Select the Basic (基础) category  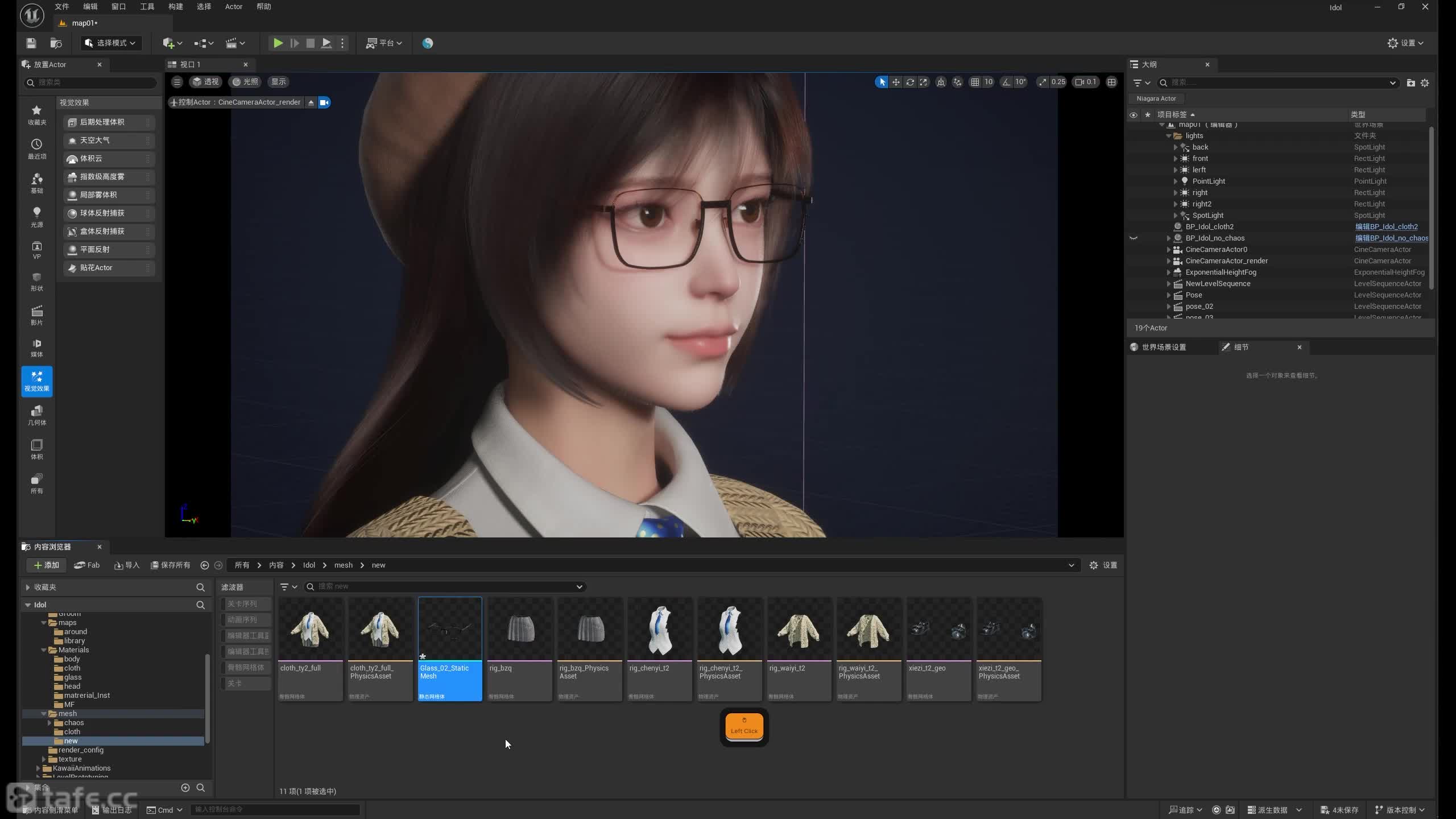37,183
